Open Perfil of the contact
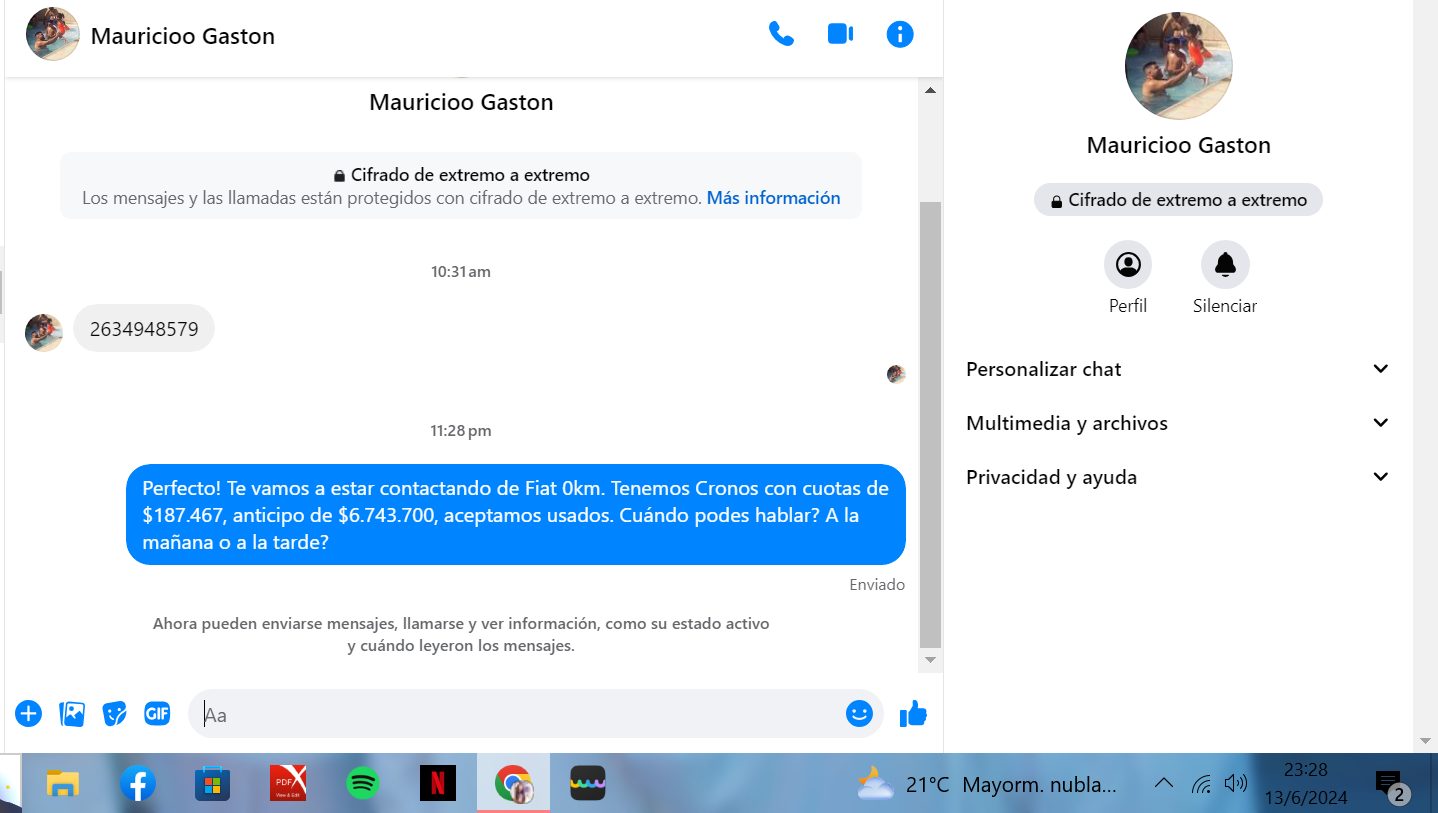This screenshot has width=1438, height=813. point(1128,266)
